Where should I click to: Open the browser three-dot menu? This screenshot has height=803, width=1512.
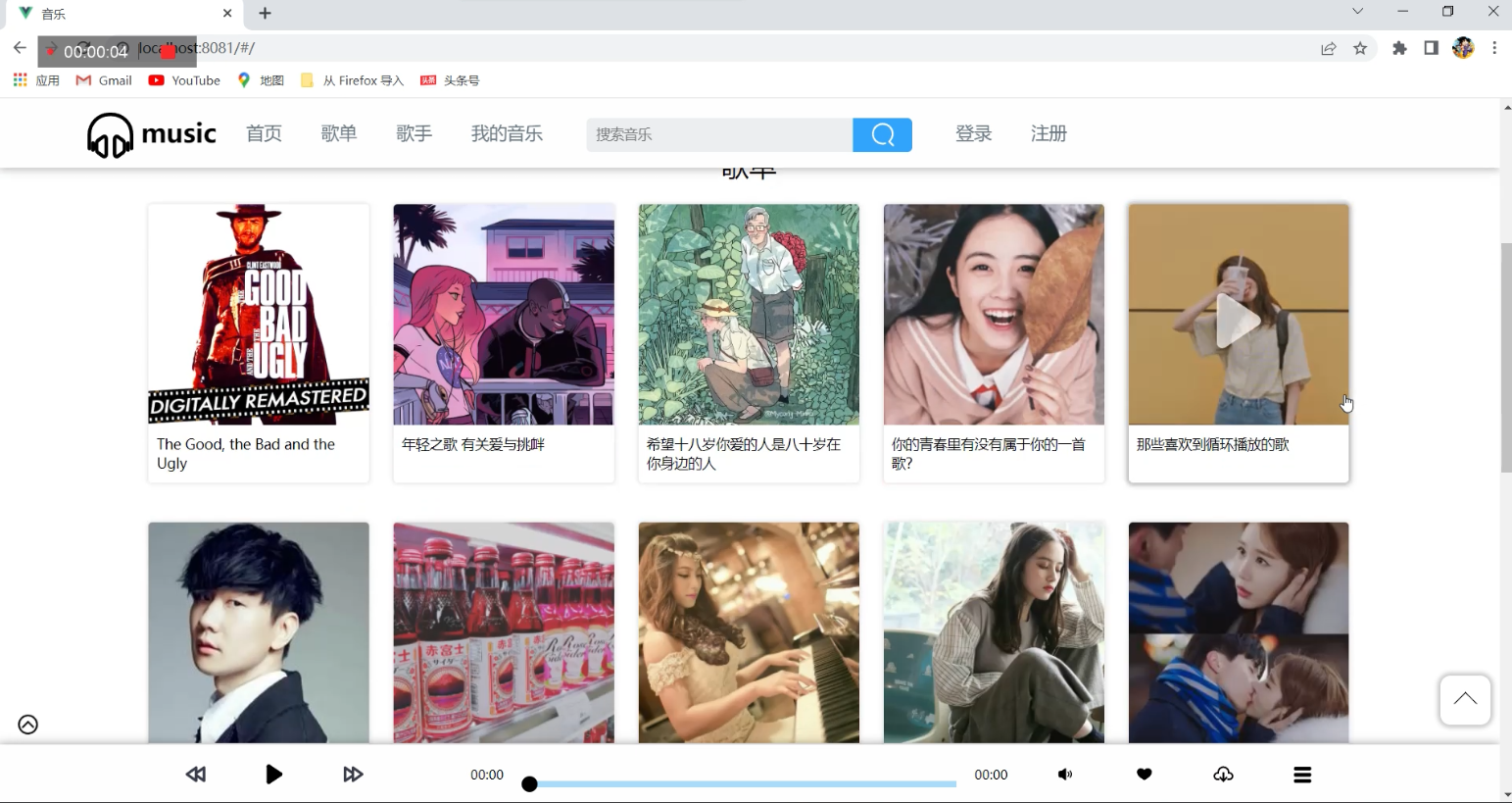[x=1493, y=47]
